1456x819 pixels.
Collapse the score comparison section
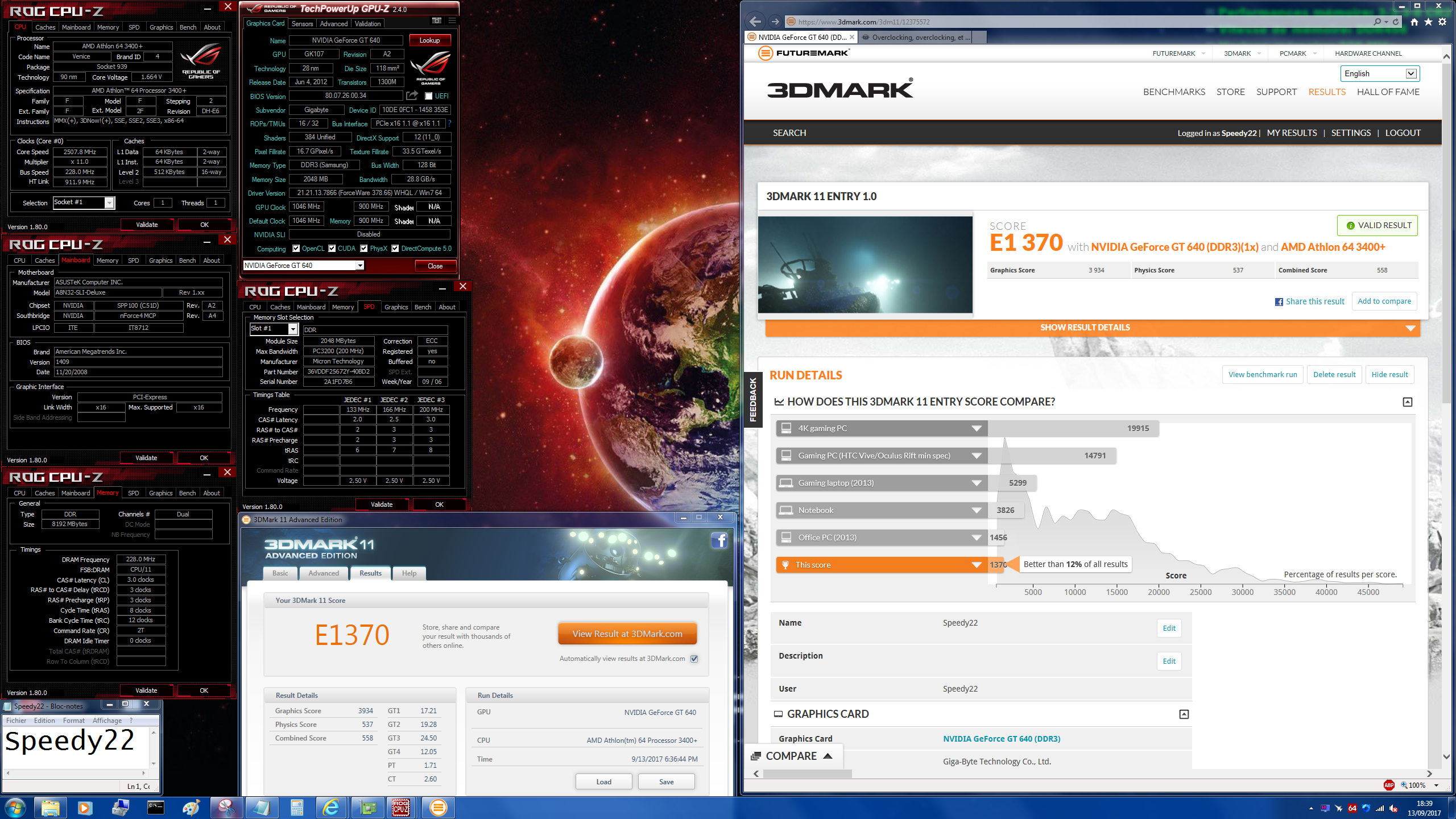(1408, 402)
